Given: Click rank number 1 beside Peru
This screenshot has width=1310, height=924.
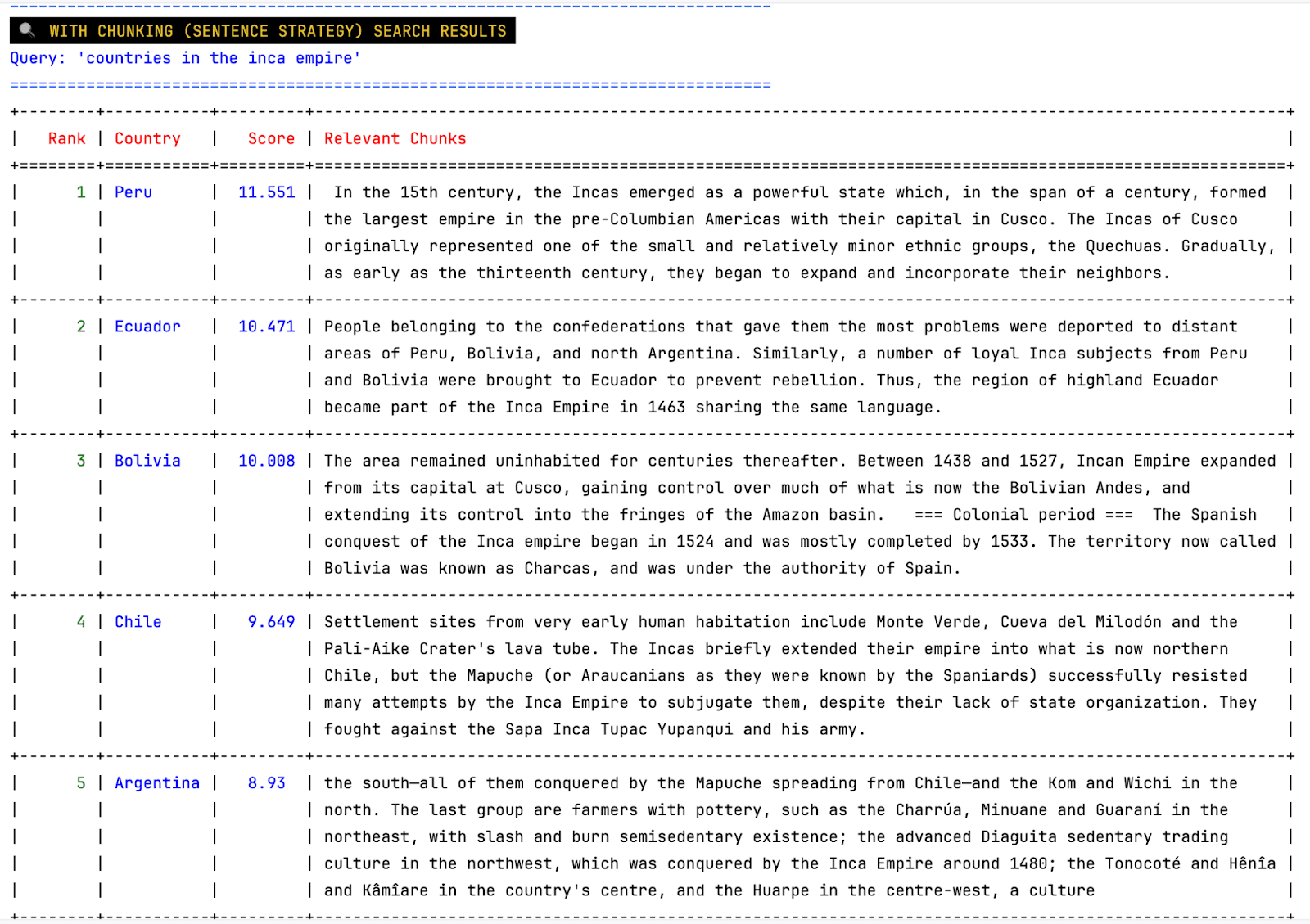Looking at the screenshot, I should click(79, 192).
